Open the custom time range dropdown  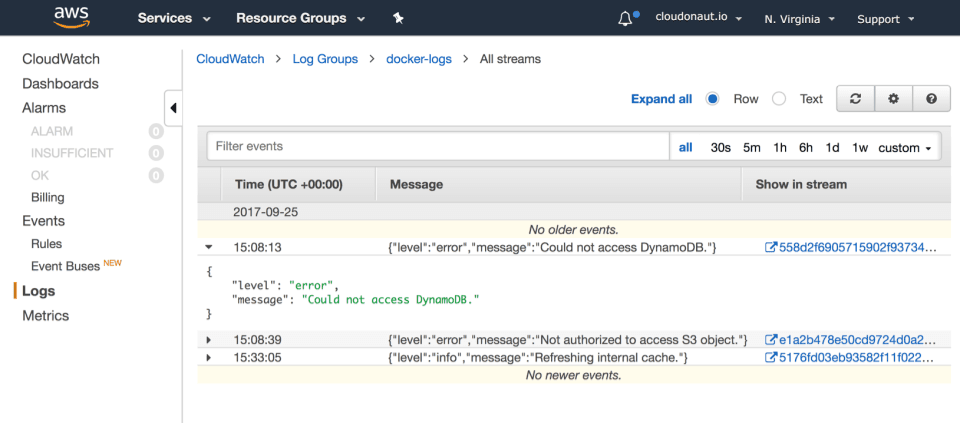[904, 147]
